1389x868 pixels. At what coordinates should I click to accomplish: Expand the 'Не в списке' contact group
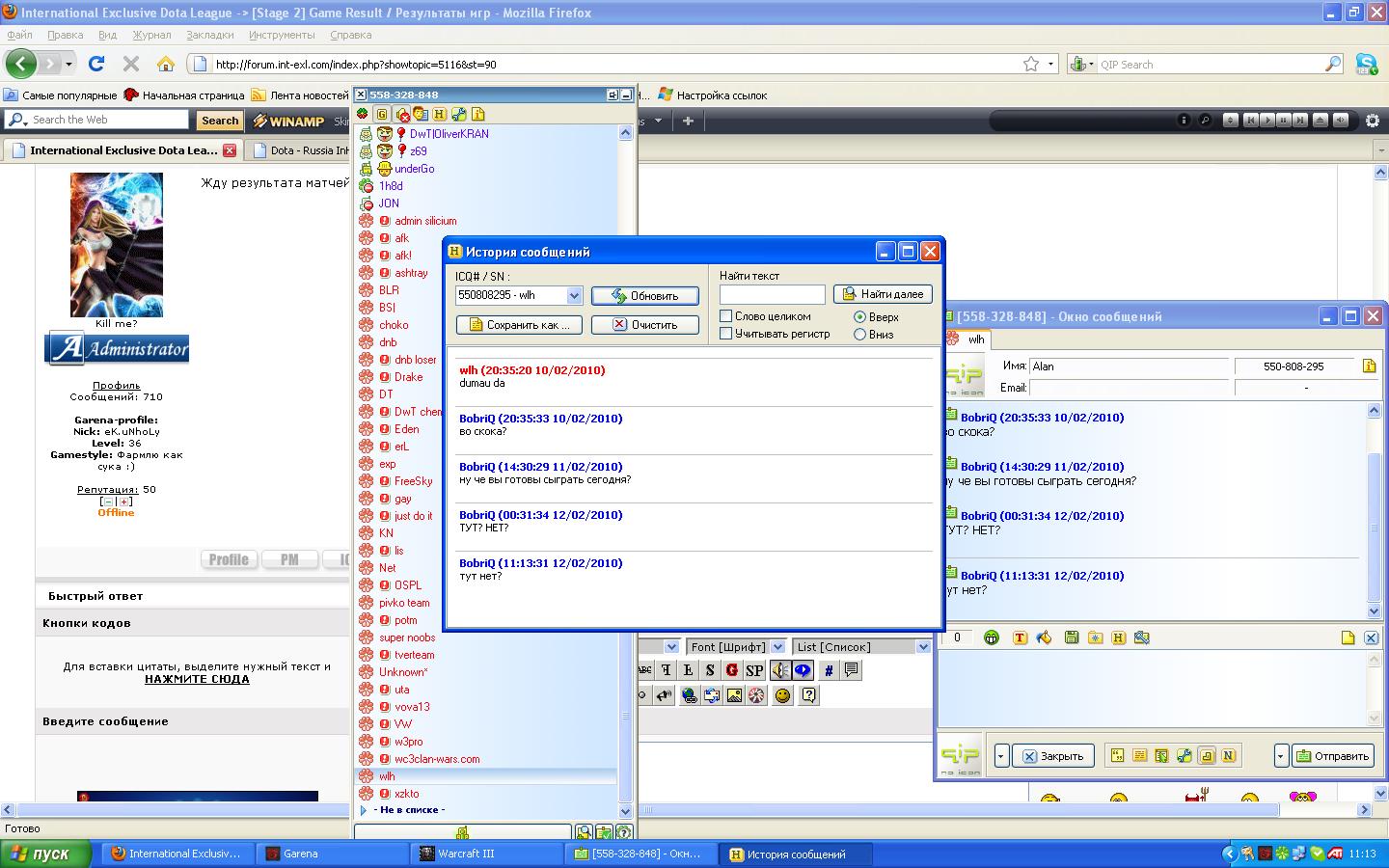pos(364,810)
